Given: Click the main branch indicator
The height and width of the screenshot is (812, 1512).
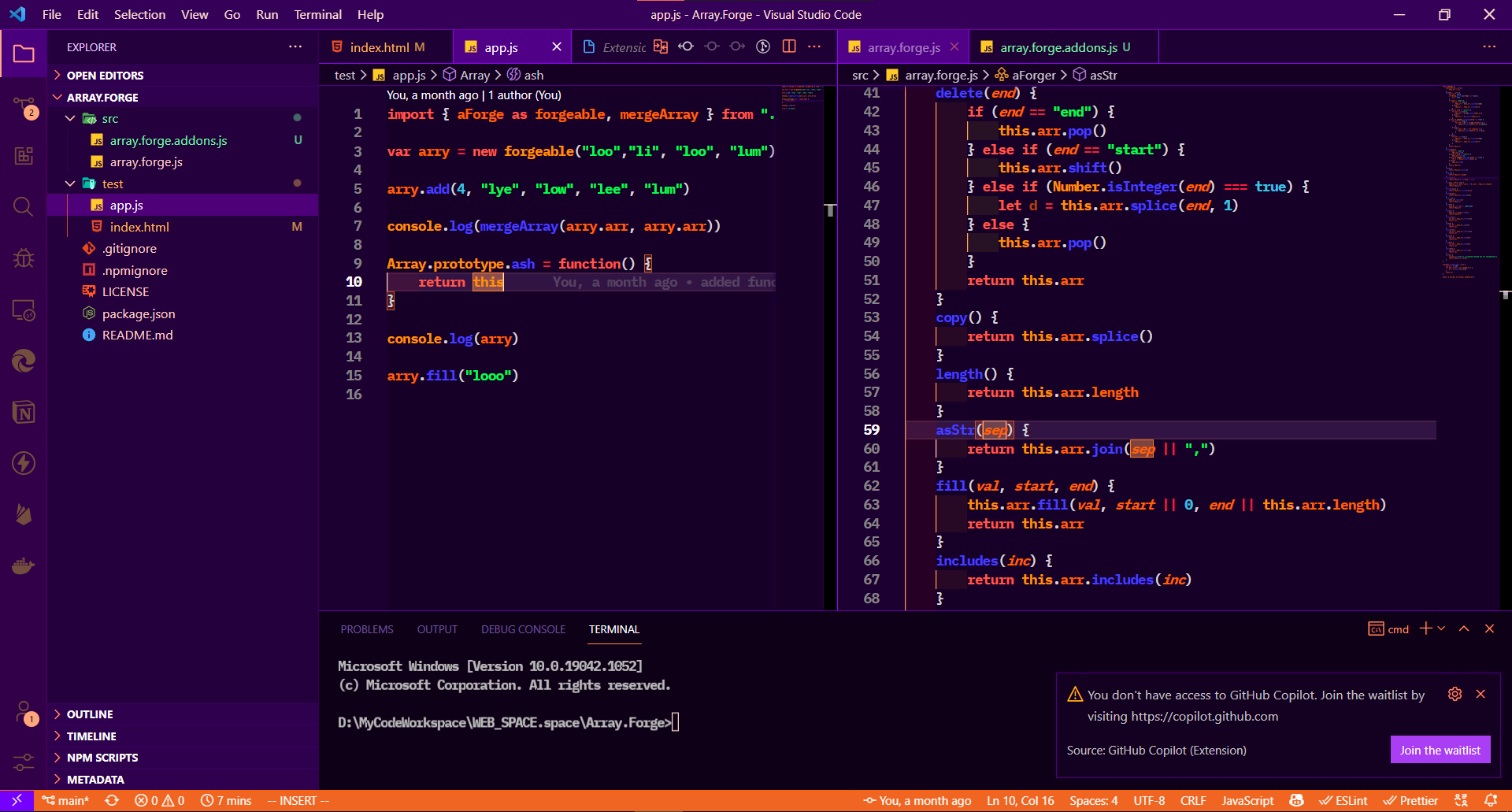Looking at the screenshot, I should point(66,800).
